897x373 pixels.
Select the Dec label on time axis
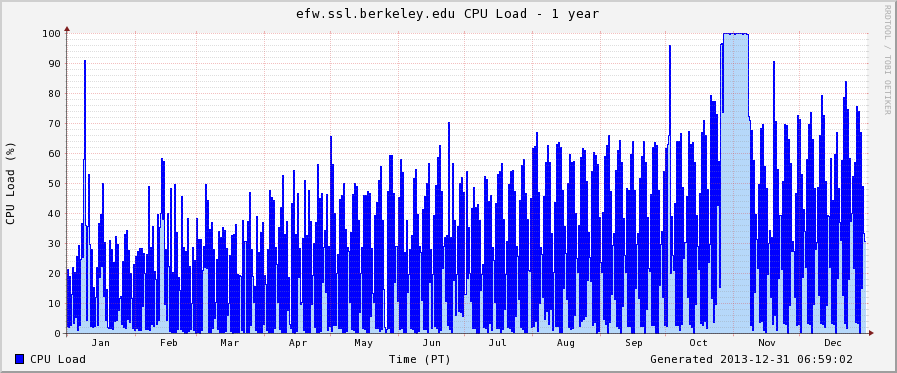click(832, 343)
